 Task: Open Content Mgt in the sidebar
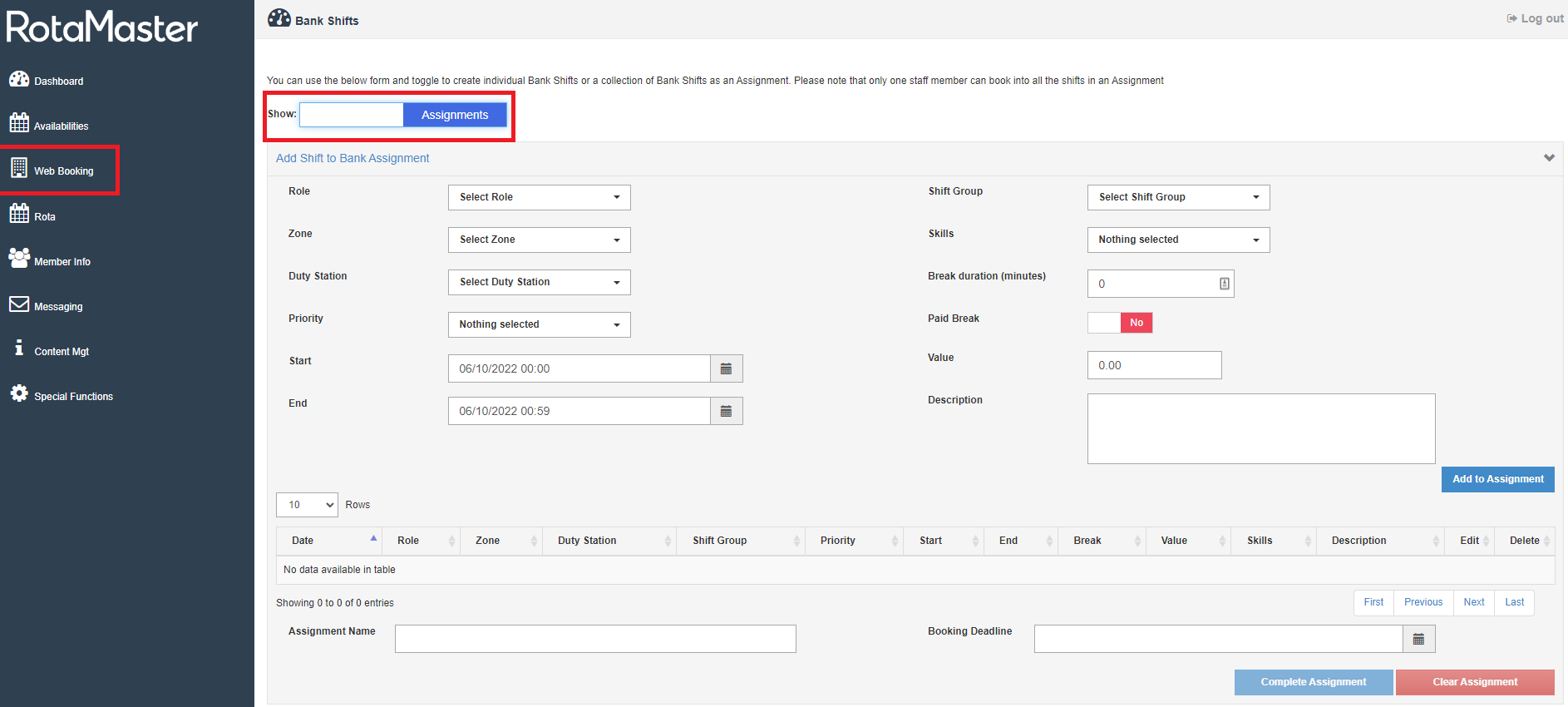(61, 351)
